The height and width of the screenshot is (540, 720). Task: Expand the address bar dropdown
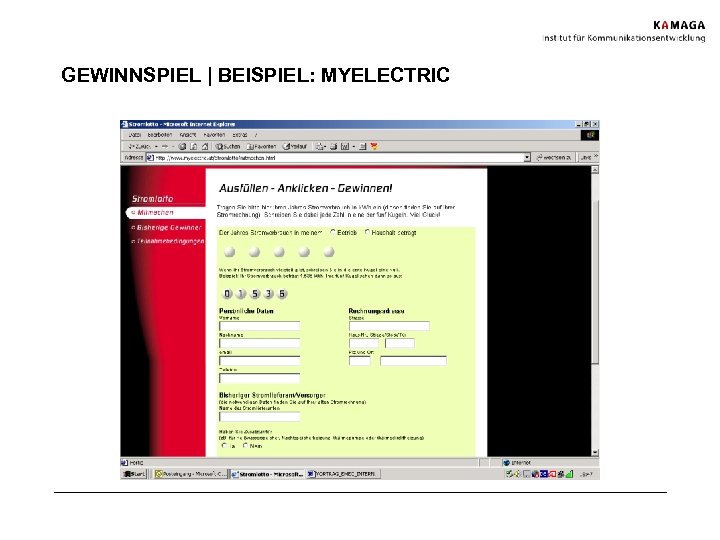527,158
